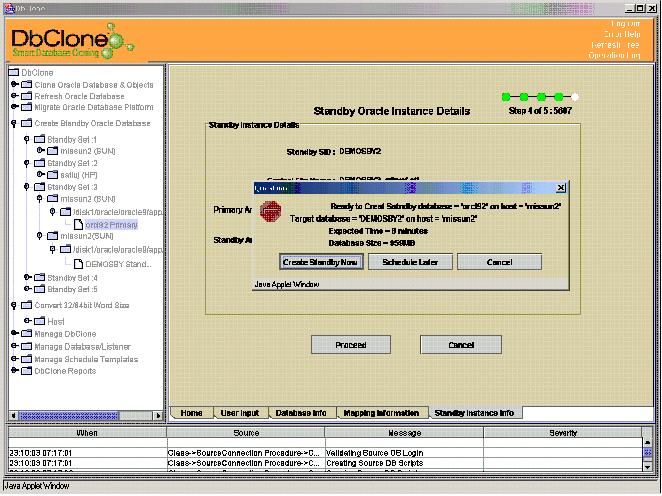Click the ord92 Primary document icon

point(79,225)
